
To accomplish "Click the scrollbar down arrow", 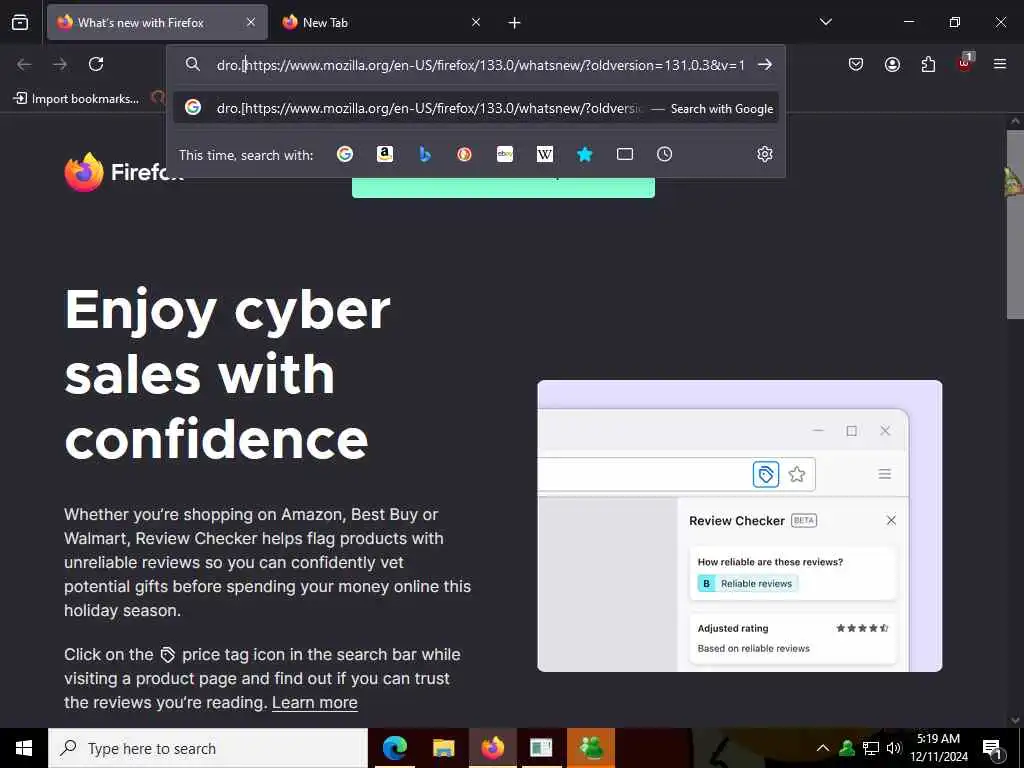I will 1015,720.
